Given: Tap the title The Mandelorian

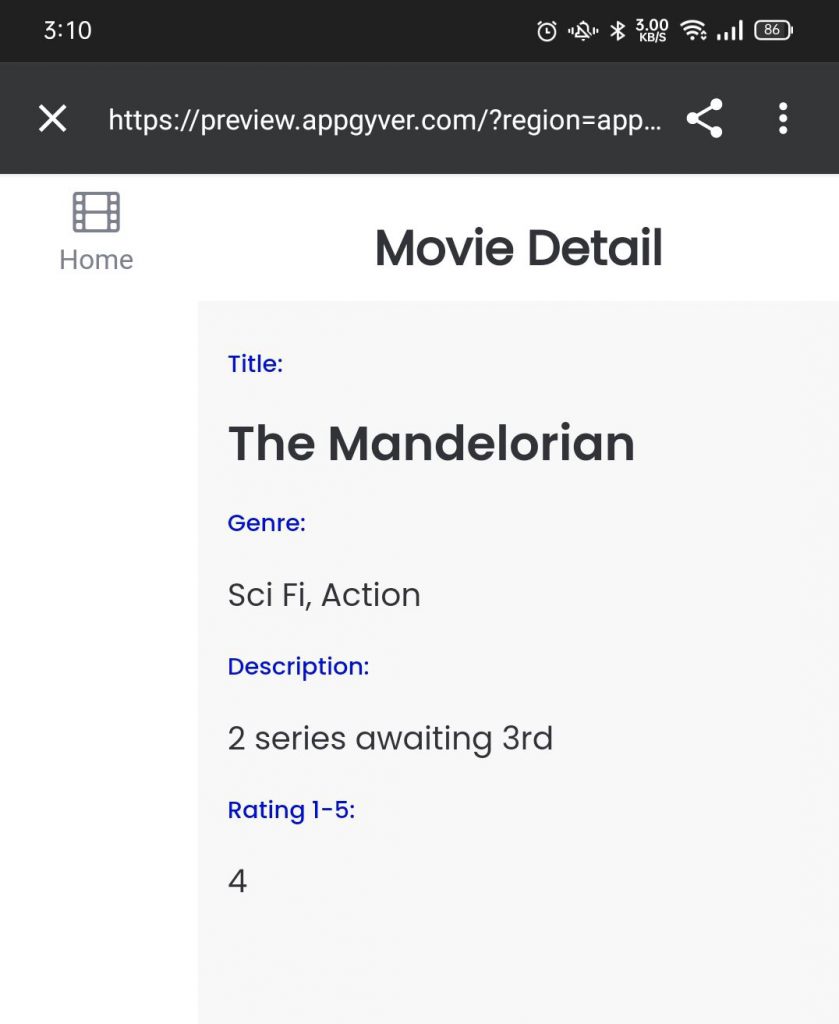Looking at the screenshot, I should (431, 443).
